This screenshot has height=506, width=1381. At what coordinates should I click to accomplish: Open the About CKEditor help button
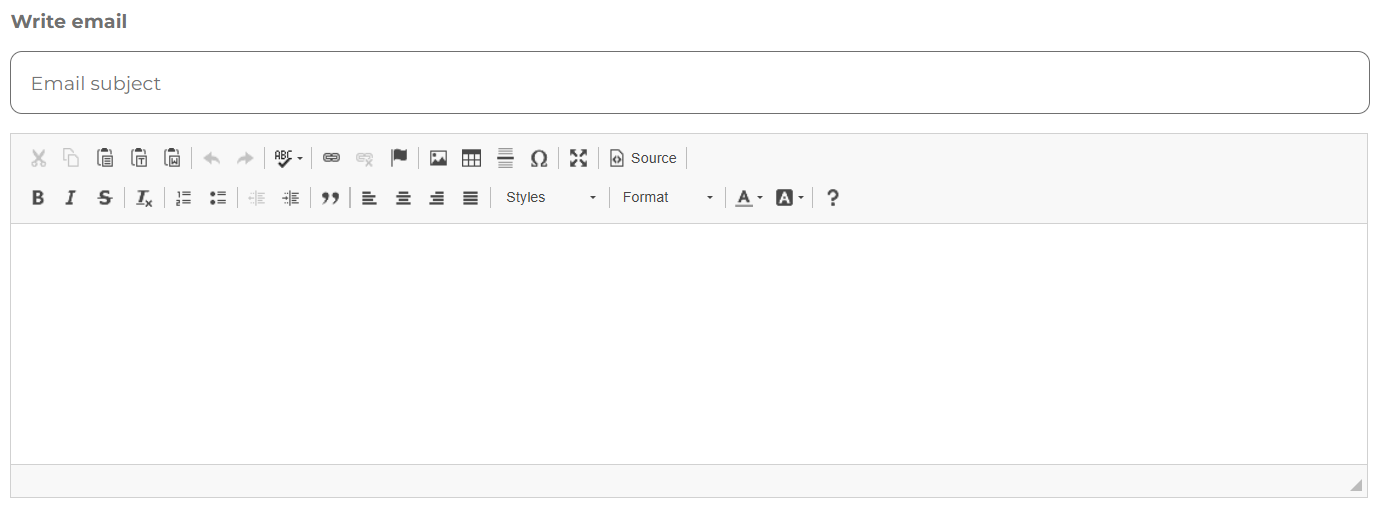[x=832, y=198]
